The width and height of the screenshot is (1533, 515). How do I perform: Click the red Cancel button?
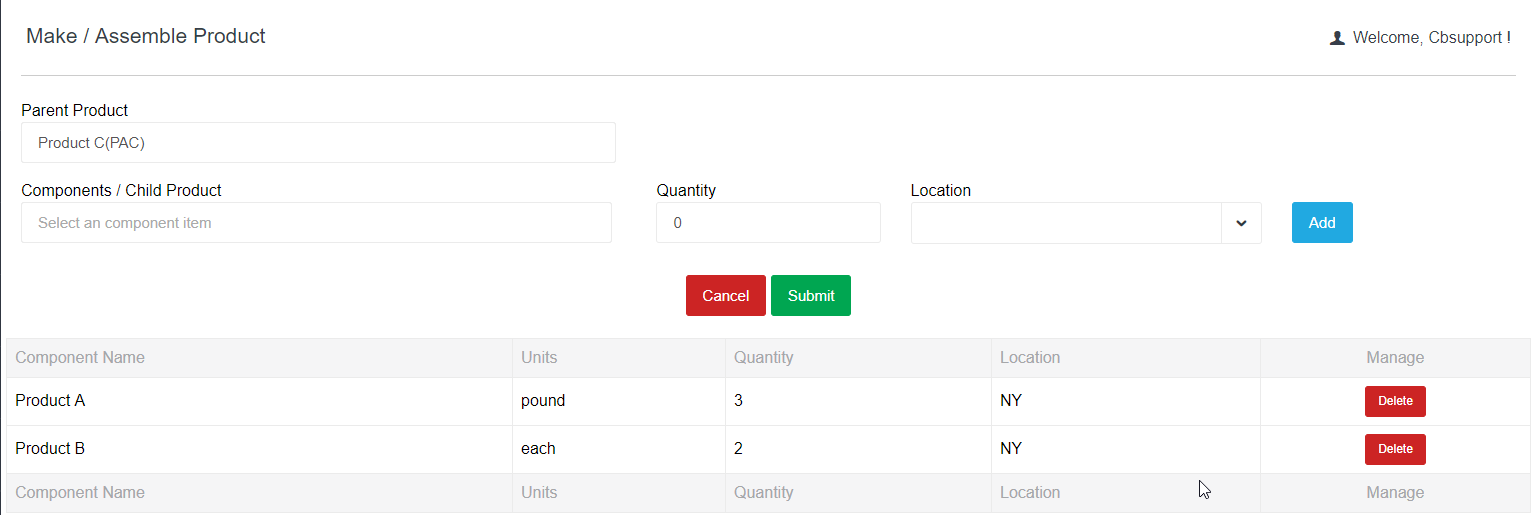pos(725,296)
